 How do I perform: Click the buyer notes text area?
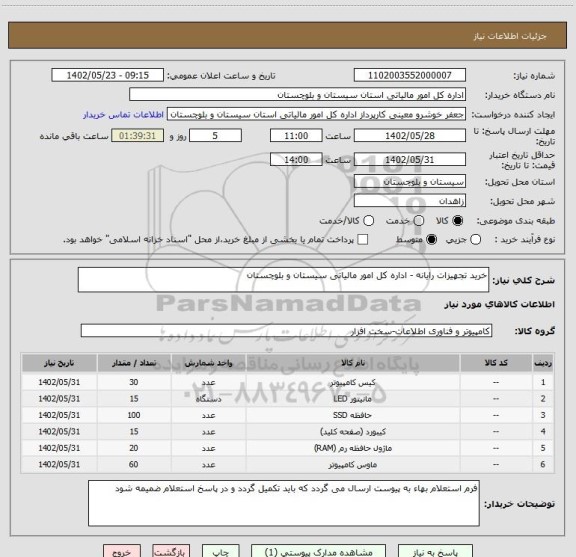point(284,503)
